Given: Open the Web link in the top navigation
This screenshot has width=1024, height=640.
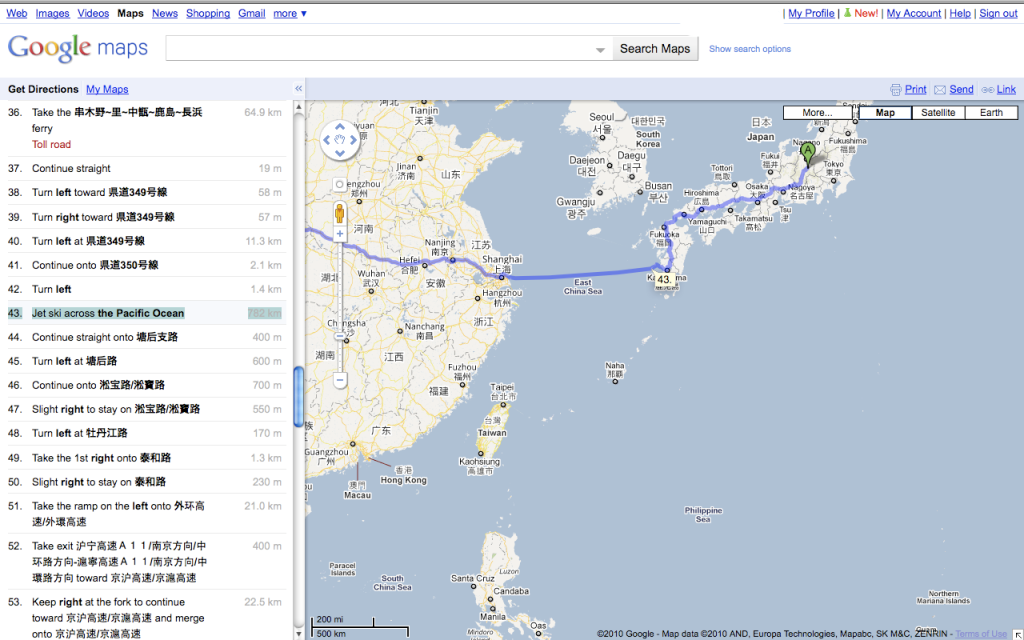Looking at the screenshot, I should point(17,13).
